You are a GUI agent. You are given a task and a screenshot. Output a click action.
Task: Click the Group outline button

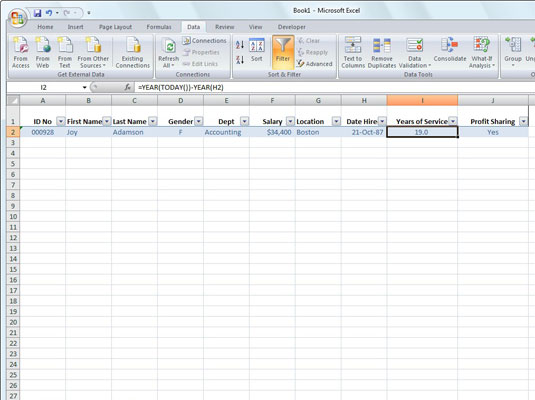click(x=513, y=53)
